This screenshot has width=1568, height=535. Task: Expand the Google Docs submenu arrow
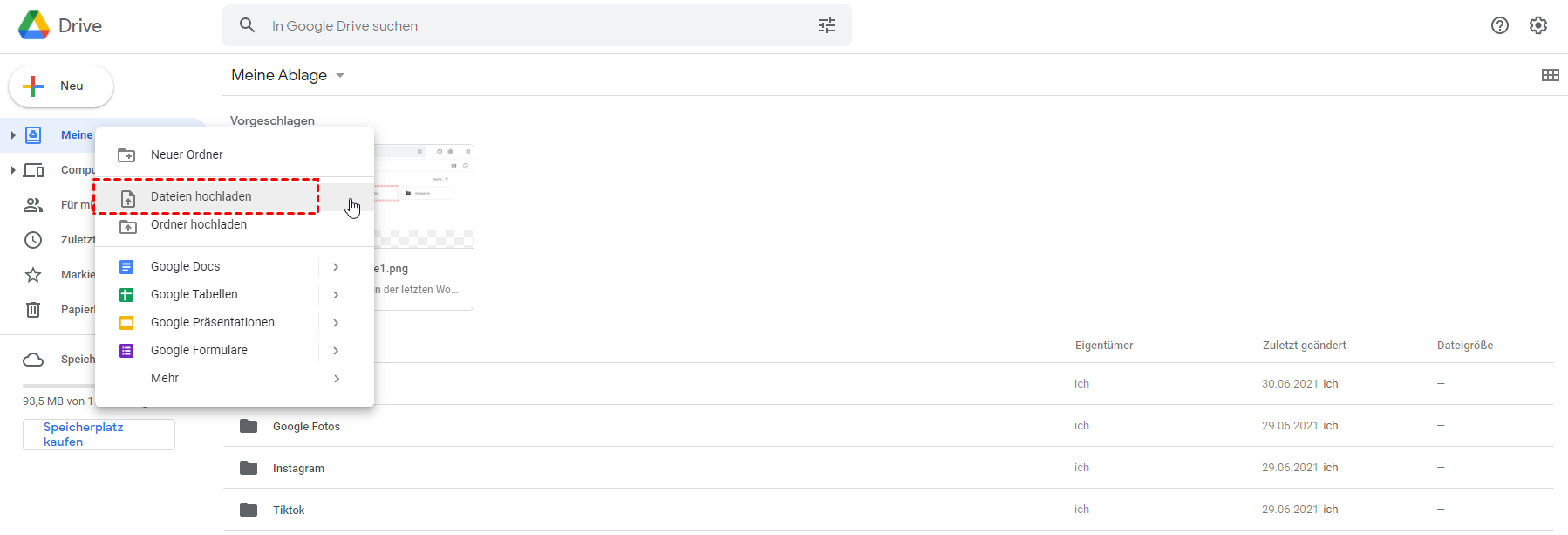click(x=336, y=267)
